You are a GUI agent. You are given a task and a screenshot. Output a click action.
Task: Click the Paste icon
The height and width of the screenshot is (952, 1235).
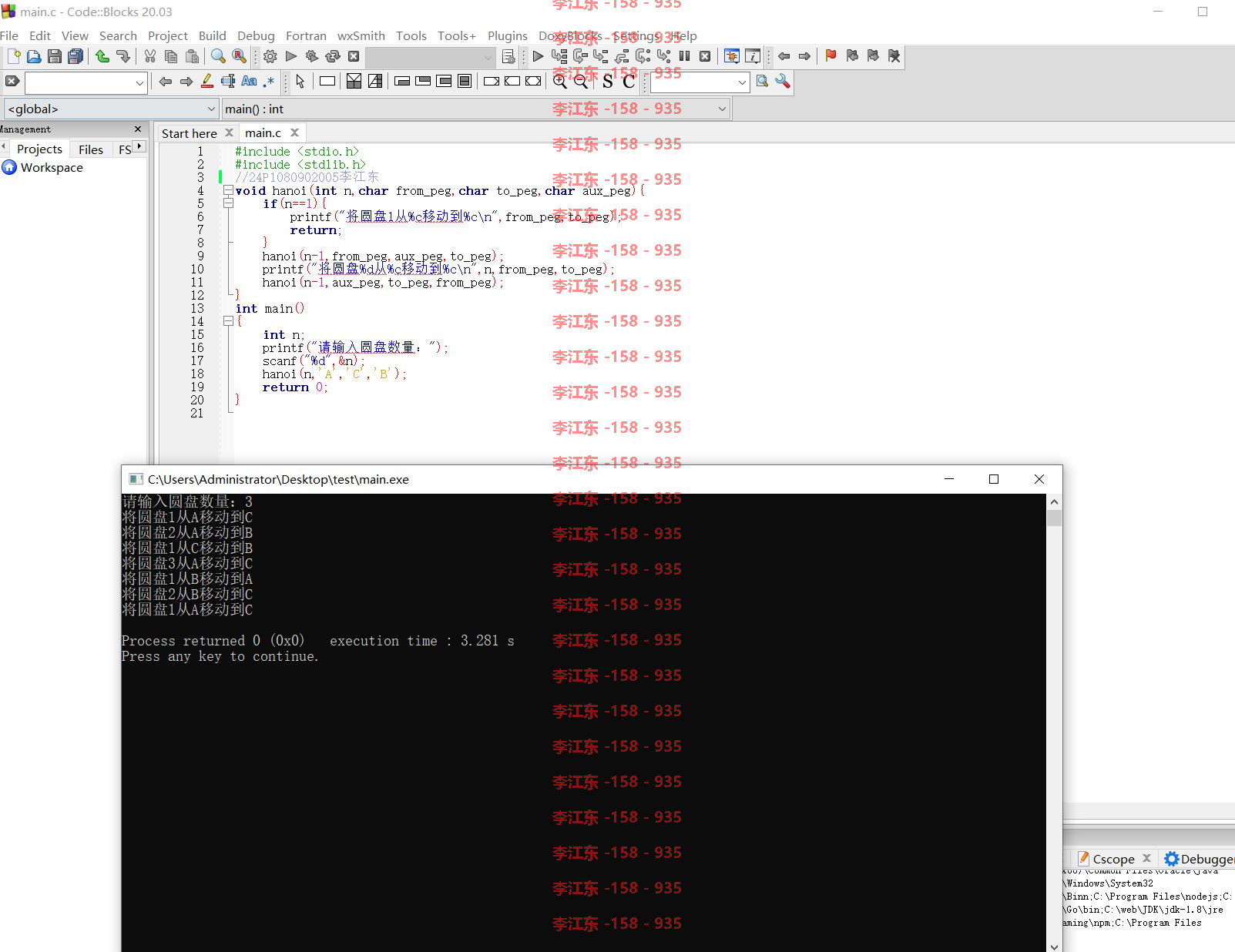[x=193, y=56]
